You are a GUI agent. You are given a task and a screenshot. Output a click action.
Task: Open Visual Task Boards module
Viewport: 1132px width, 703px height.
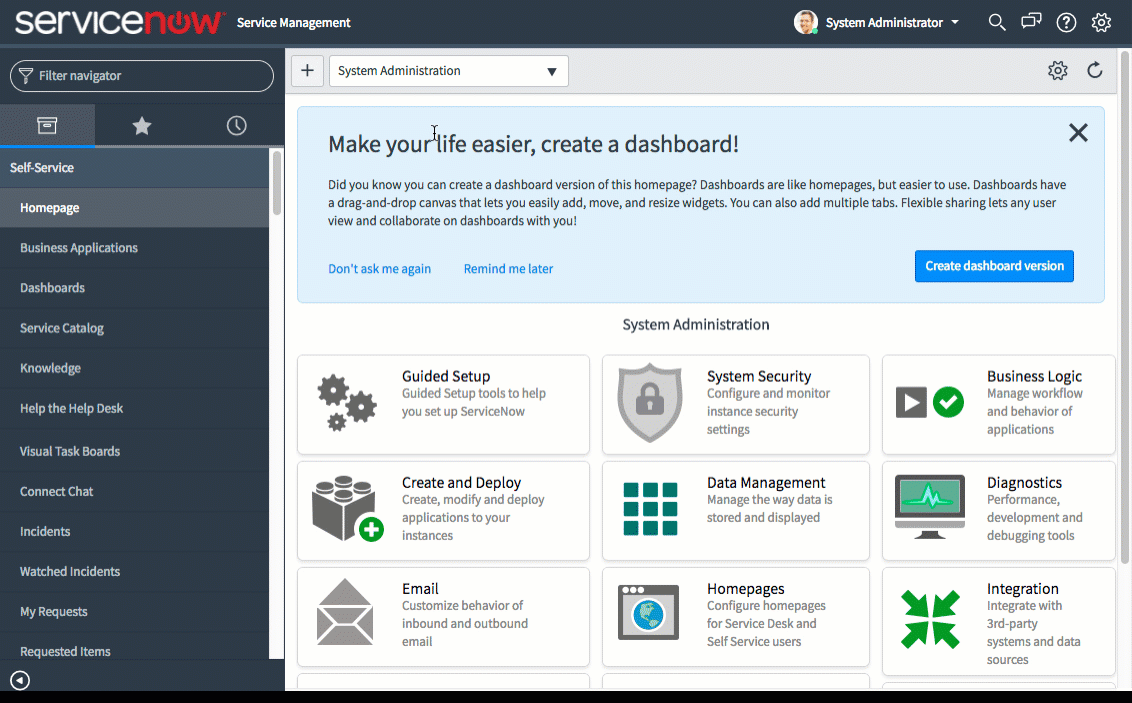pos(134,451)
